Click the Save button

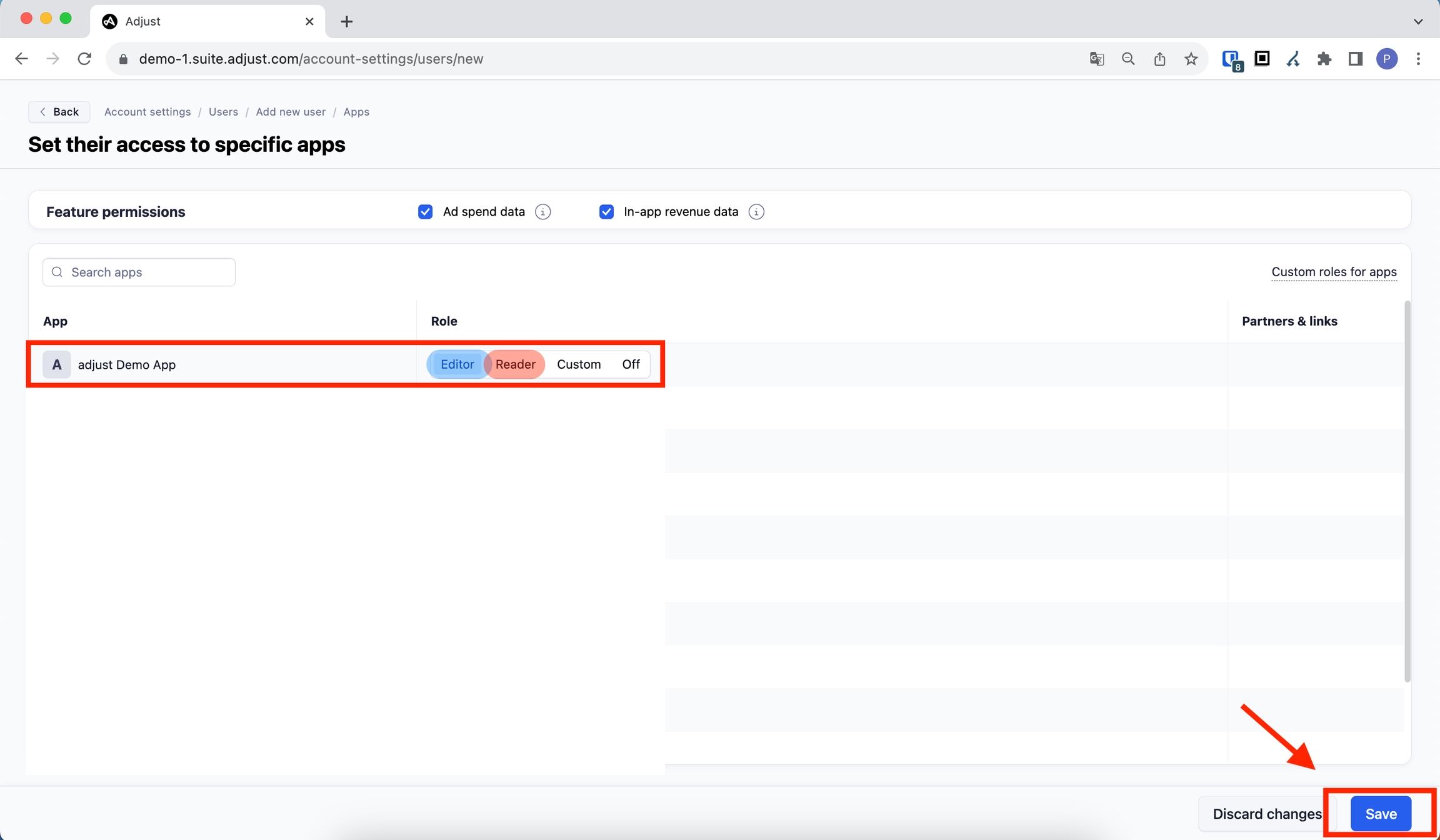tap(1381, 814)
